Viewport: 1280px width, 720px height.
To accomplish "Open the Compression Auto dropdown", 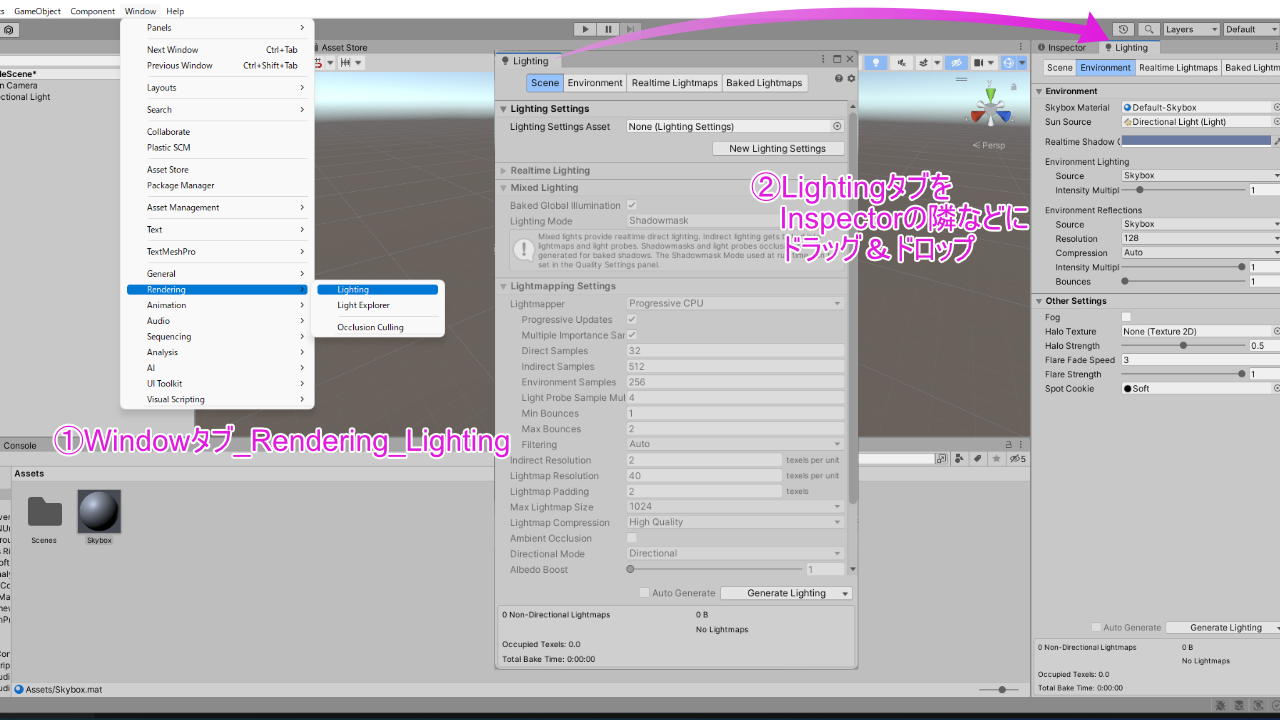I will pyautogui.click(x=1200, y=253).
